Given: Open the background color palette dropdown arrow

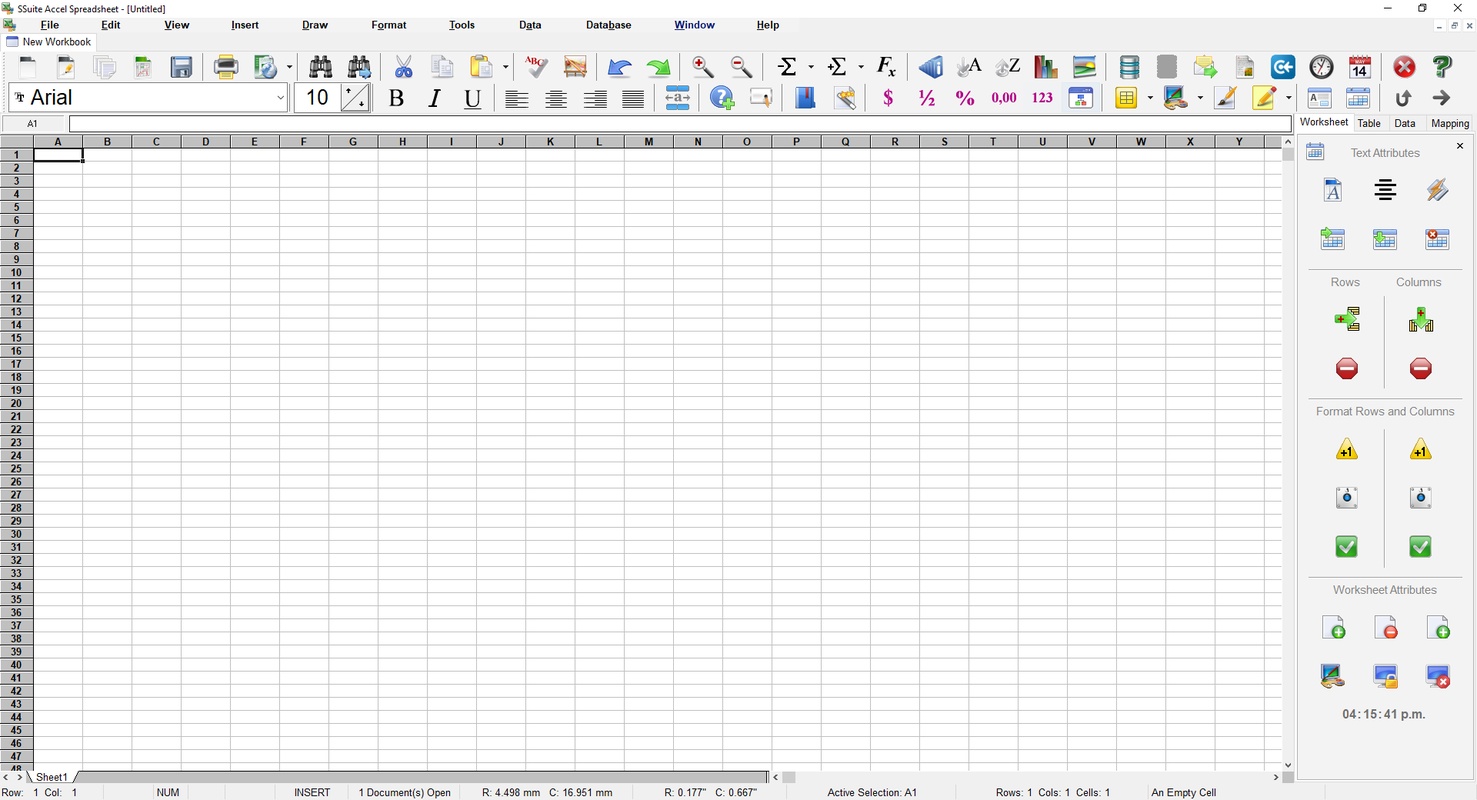Looking at the screenshot, I should click(x=1199, y=98).
